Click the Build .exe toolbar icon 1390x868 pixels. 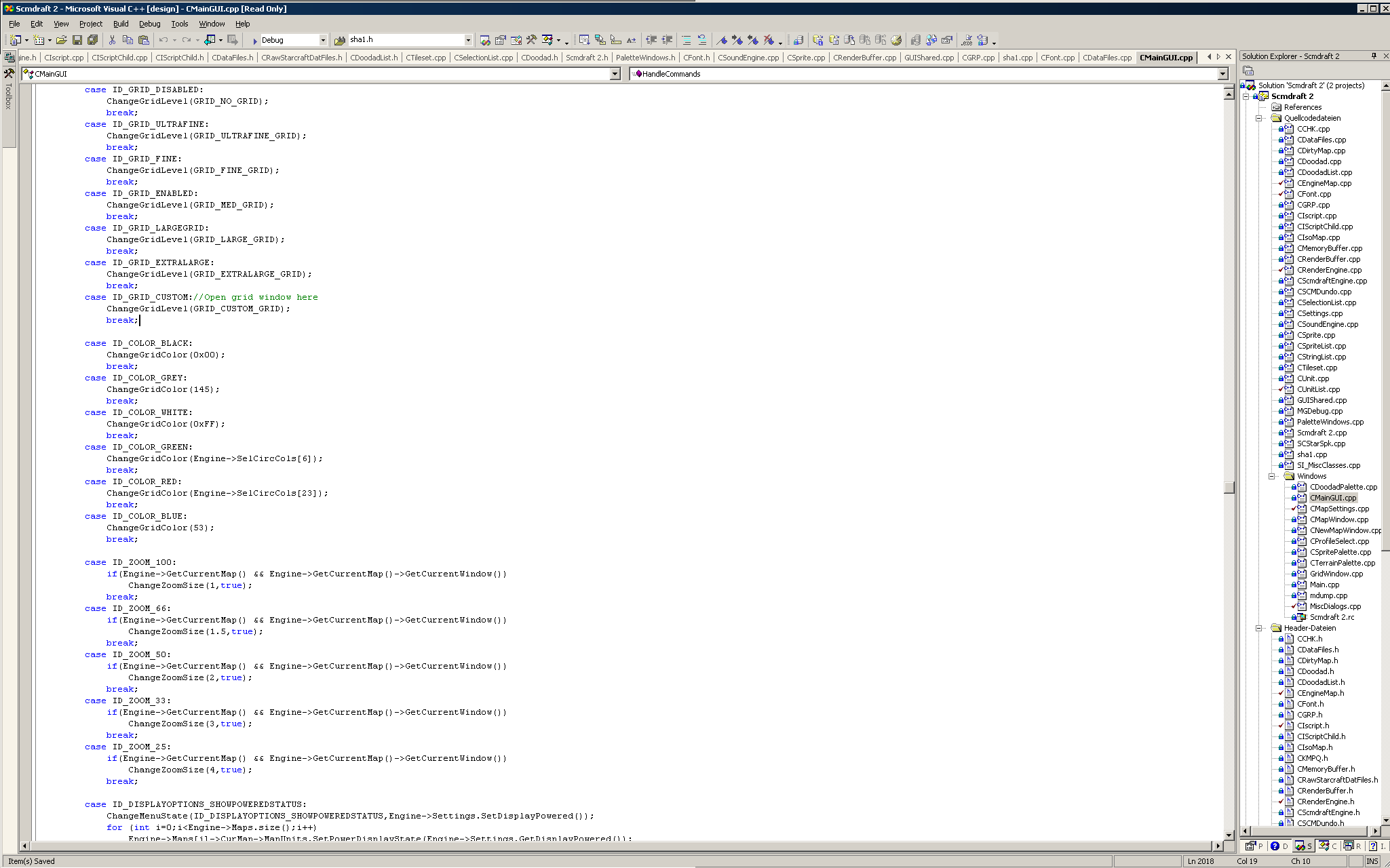pos(966,40)
